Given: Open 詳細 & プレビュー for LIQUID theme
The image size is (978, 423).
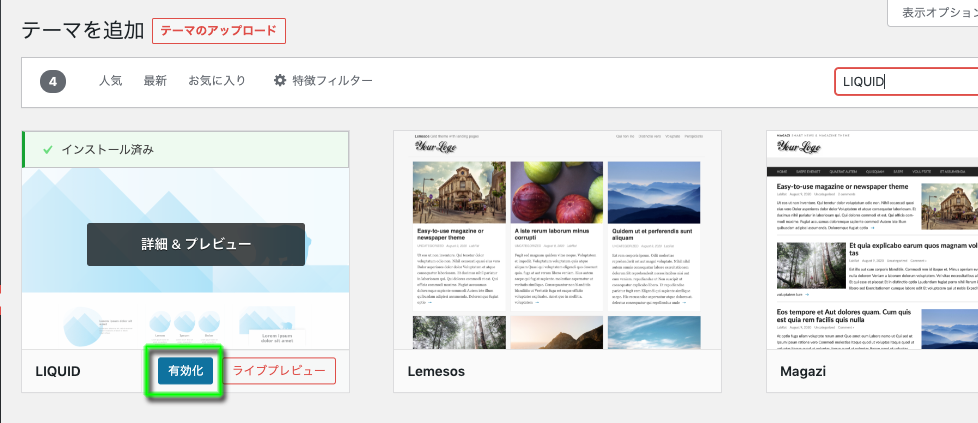Looking at the screenshot, I should point(195,244).
